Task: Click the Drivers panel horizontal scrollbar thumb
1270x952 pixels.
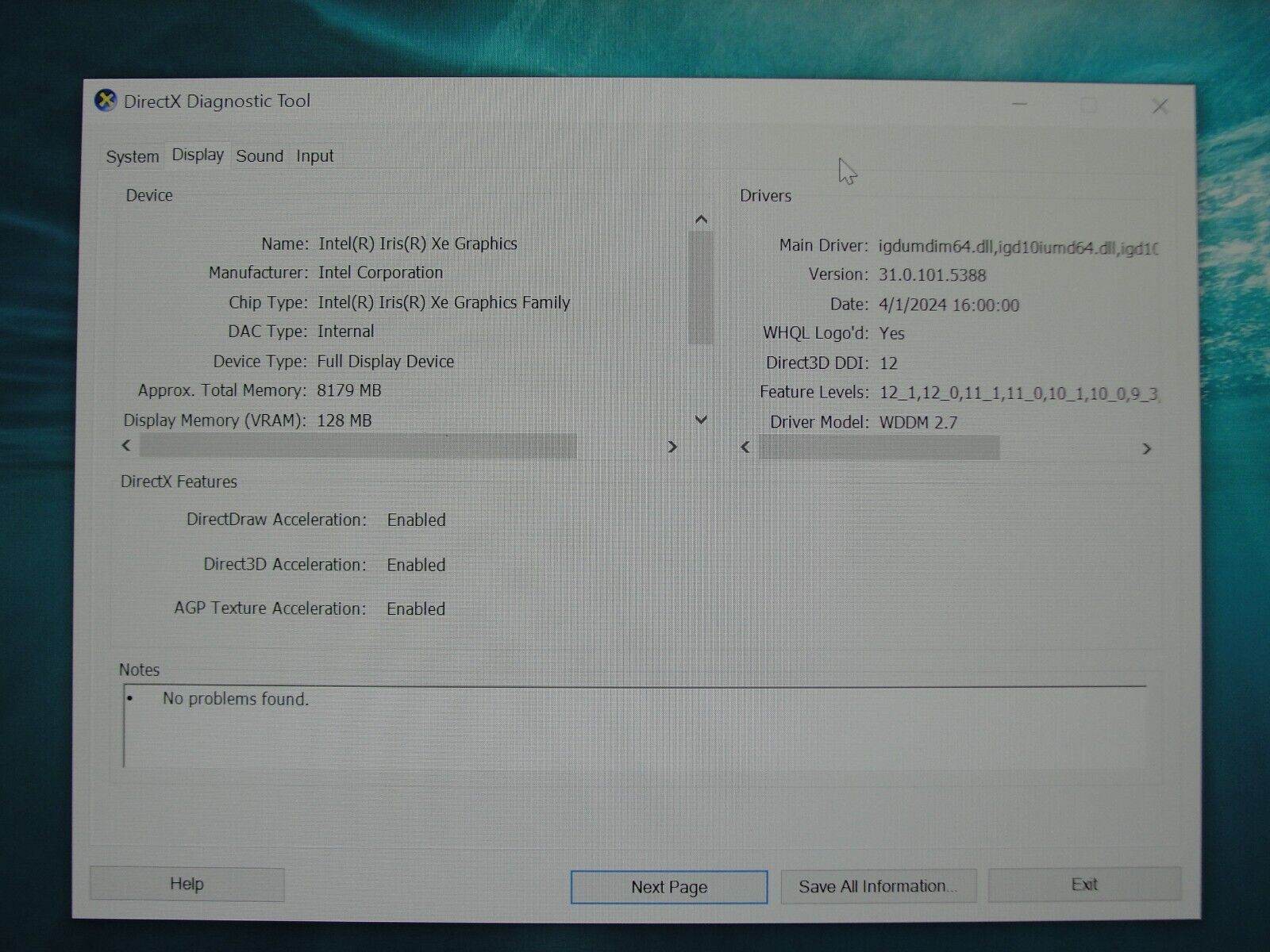Action: pyautogui.click(x=879, y=448)
